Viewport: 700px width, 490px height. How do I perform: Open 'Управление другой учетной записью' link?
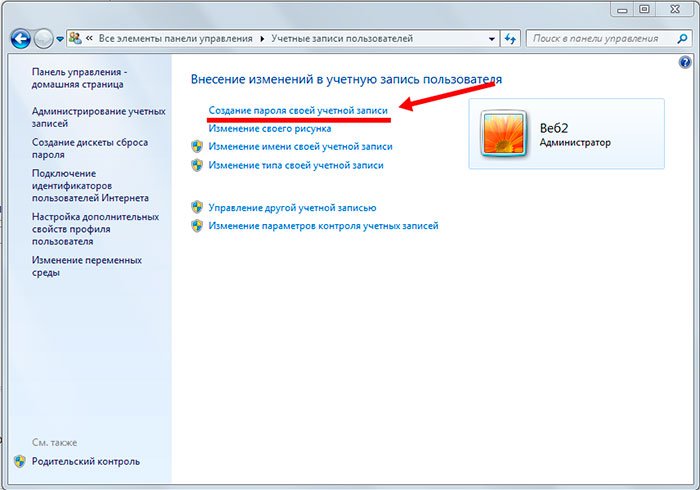click(x=292, y=208)
